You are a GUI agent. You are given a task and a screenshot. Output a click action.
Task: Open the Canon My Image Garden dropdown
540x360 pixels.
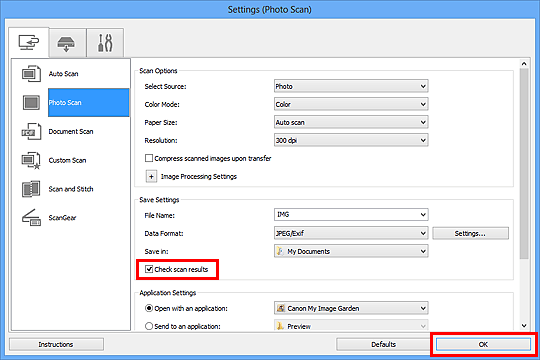click(x=351, y=308)
